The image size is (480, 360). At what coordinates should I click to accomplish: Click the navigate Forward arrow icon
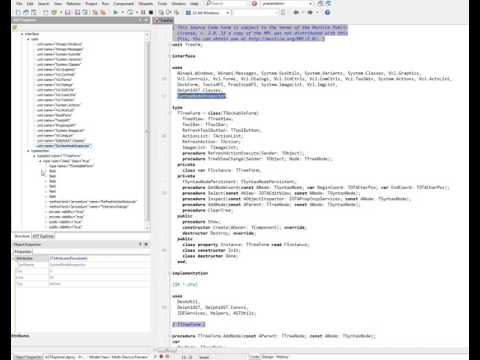(x=310, y=12)
